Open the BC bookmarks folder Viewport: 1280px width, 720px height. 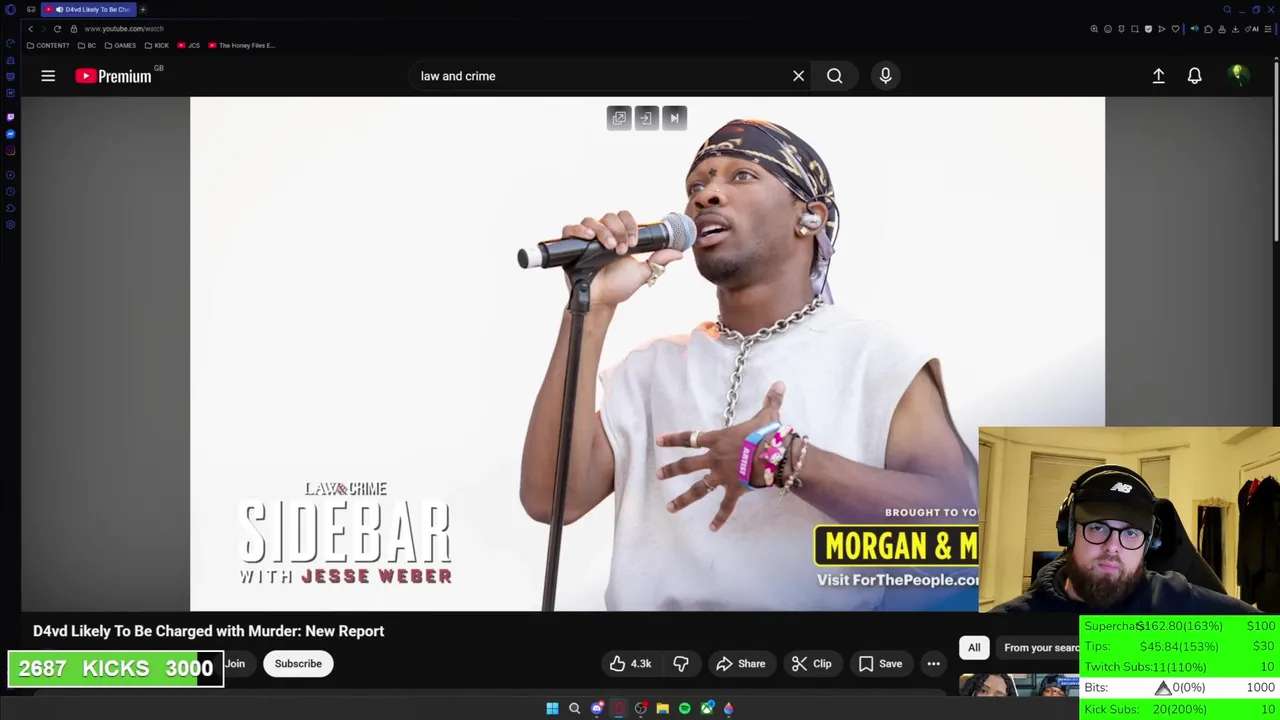tap(87, 45)
